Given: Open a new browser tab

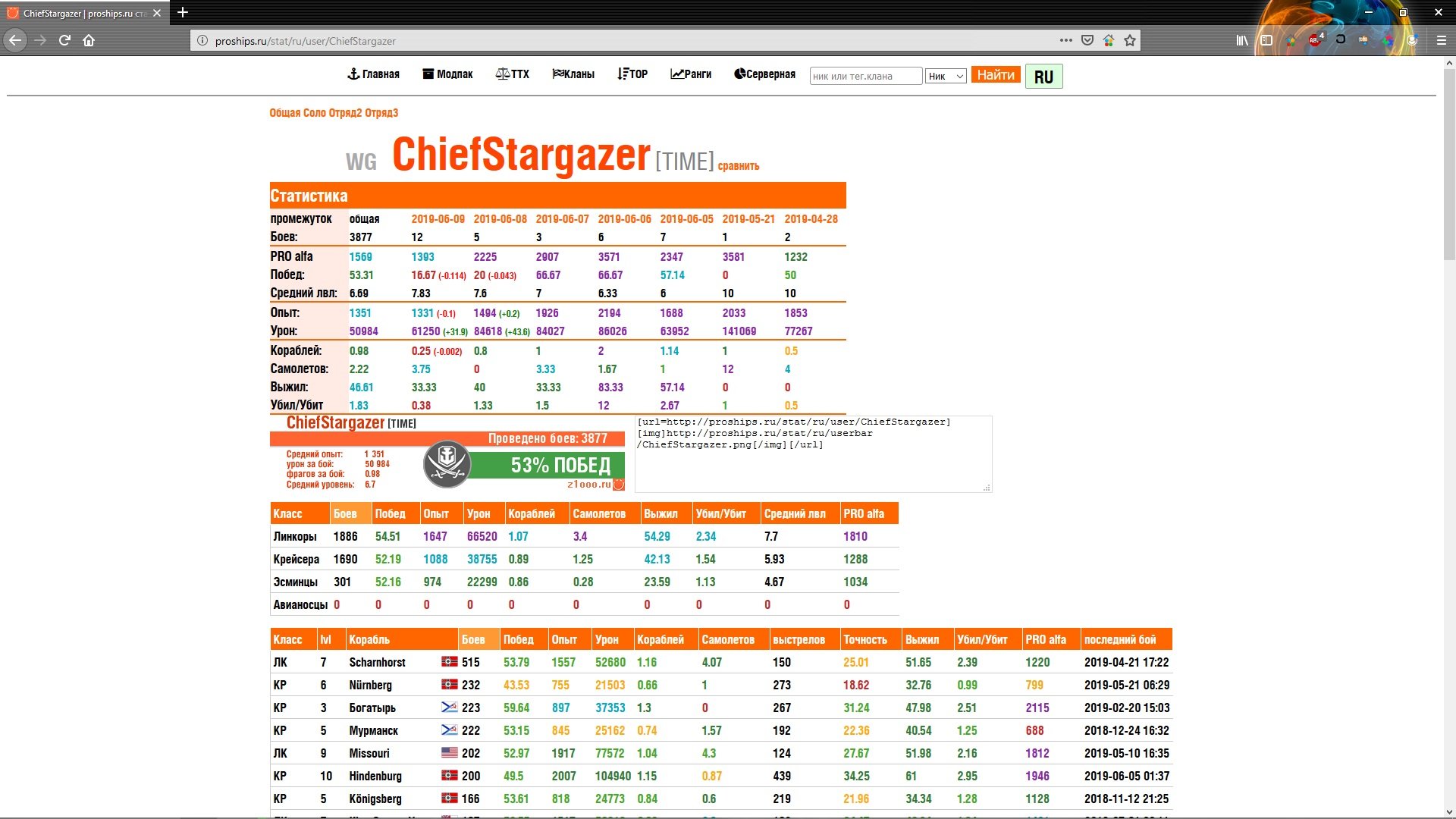Looking at the screenshot, I should (x=182, y=12).
